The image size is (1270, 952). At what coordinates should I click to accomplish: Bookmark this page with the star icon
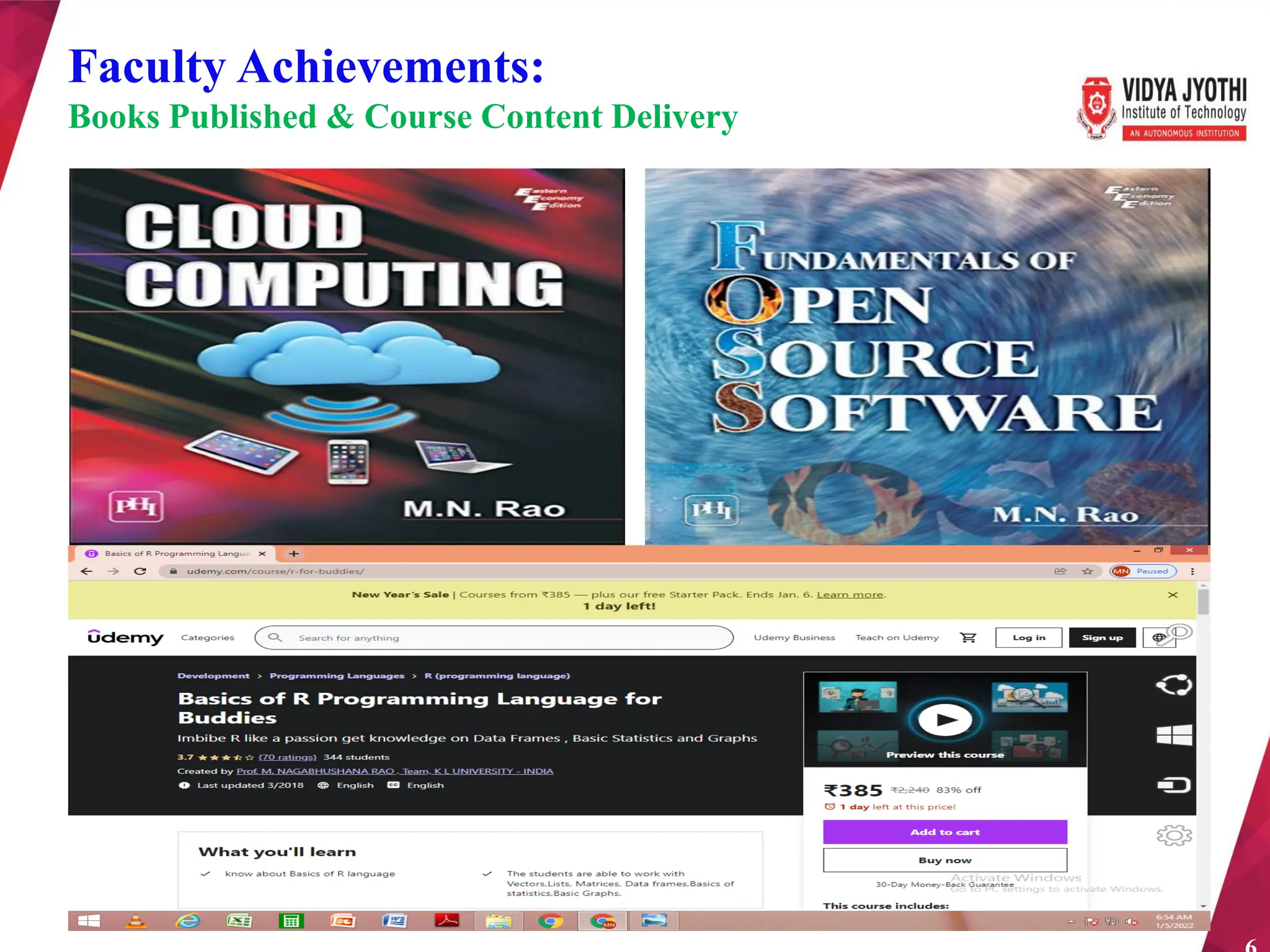tap(1087, 571)
